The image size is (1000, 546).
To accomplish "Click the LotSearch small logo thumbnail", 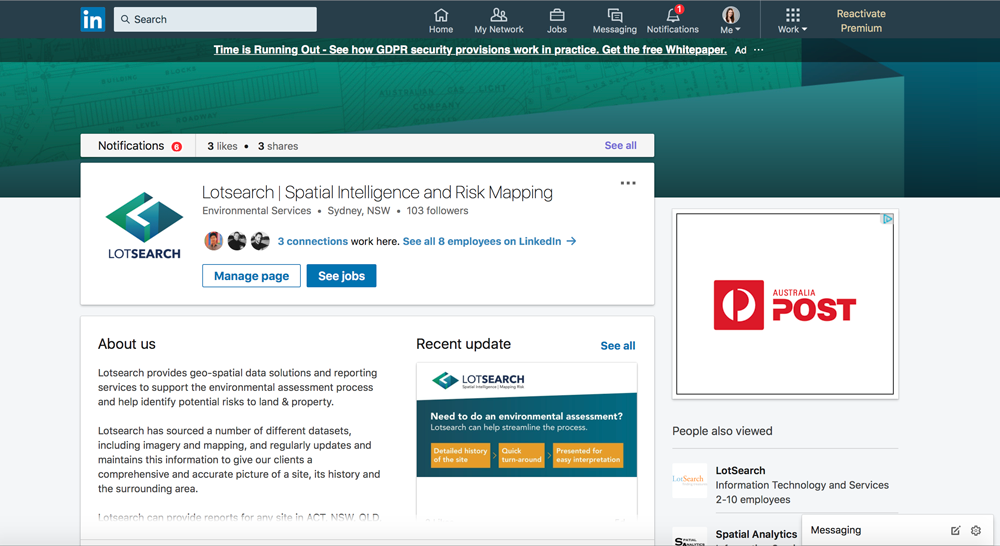I will click(x=689, y=480).
